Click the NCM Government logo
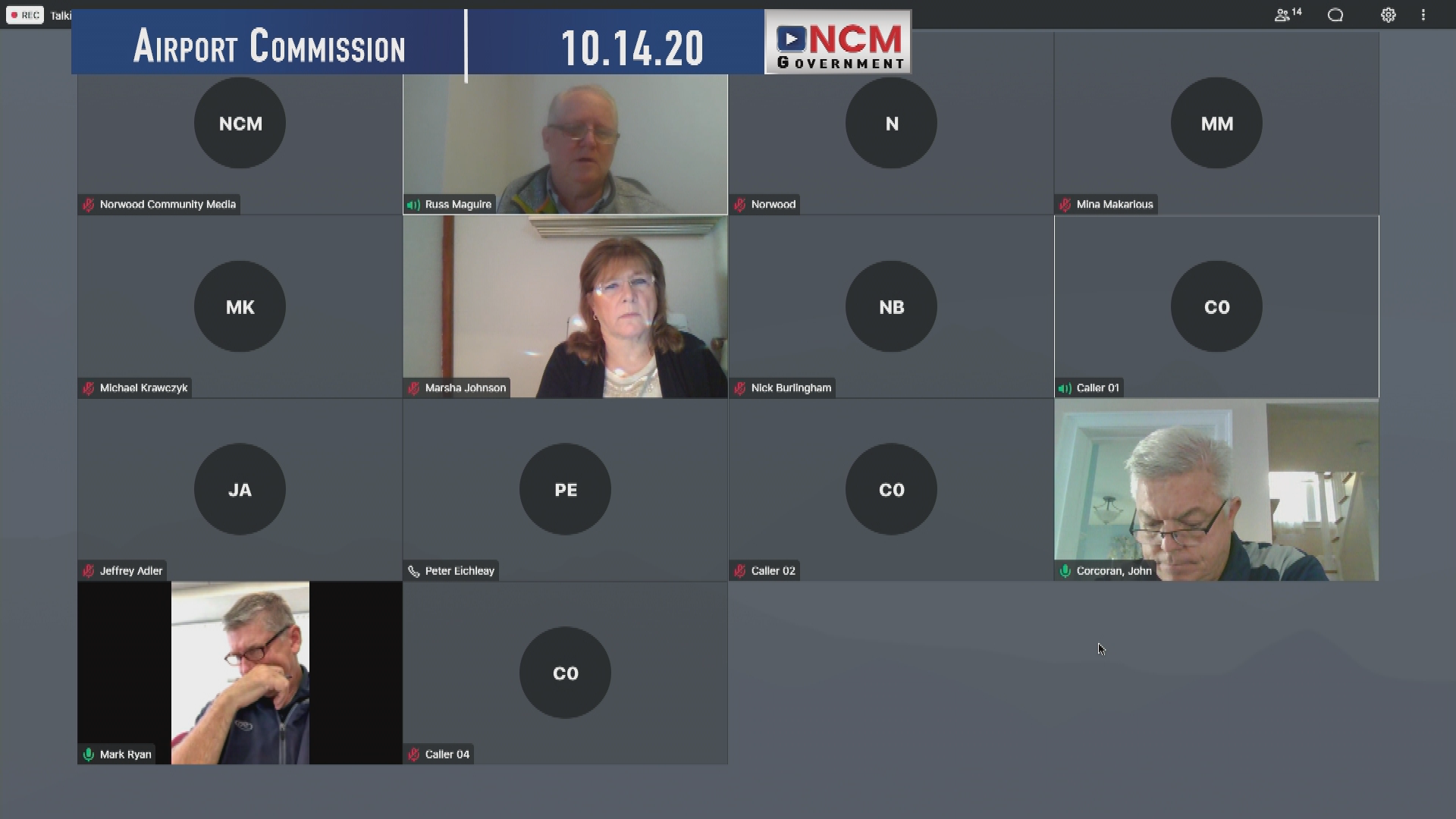1456x819 pixels. (838, 42)
